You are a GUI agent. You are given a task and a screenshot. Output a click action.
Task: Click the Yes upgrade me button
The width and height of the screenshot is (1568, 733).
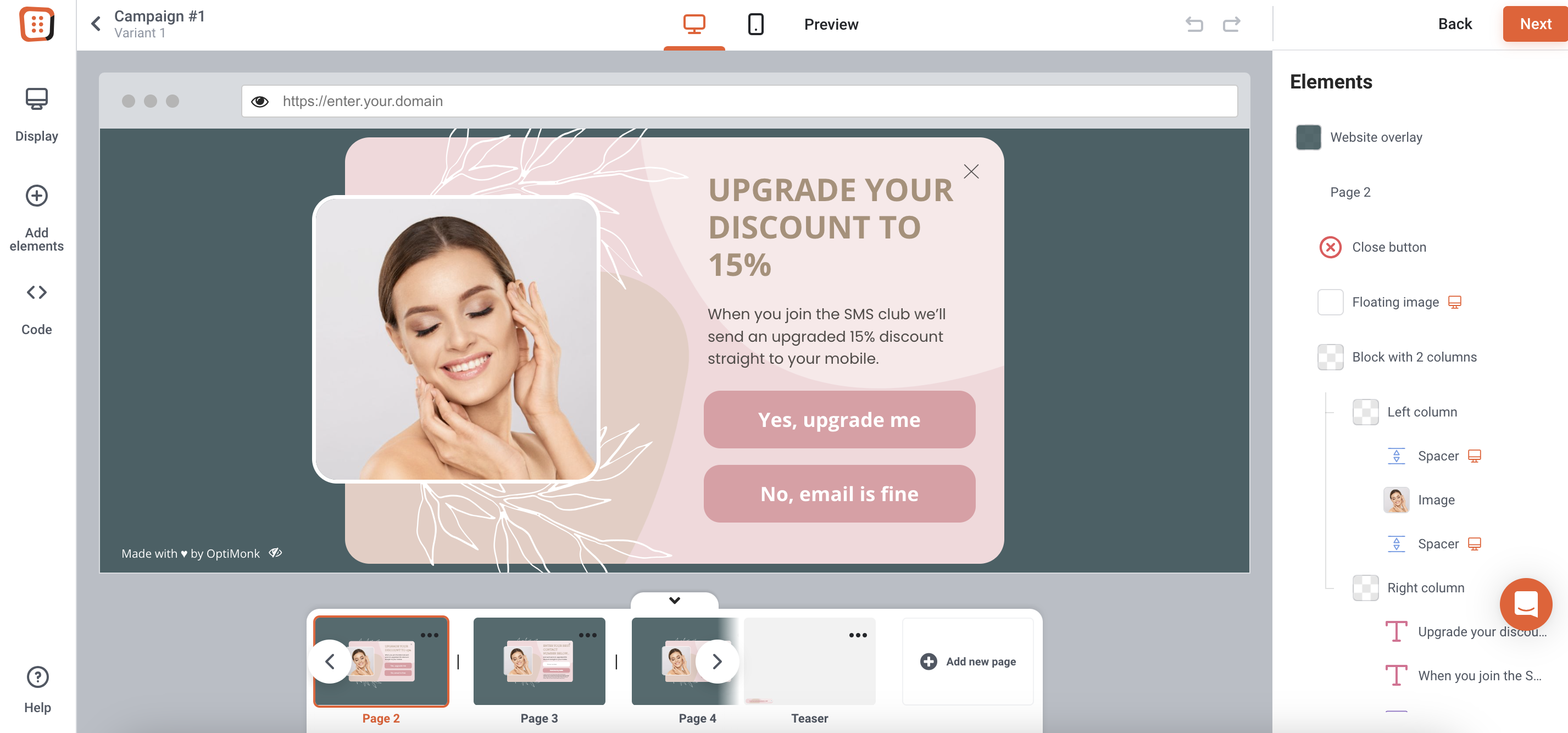coord(838,419)
